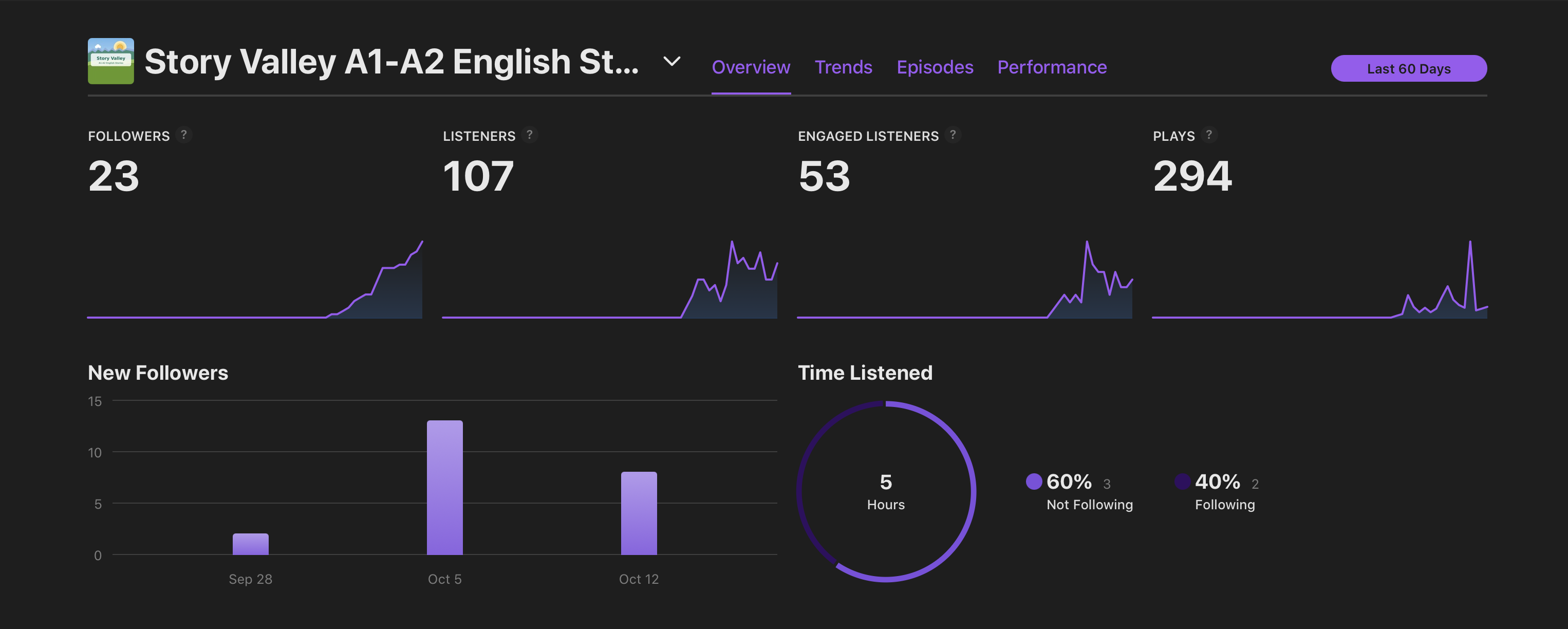
Task: Select the Oct 12 new followers bar
Action: pyautogui.click(x=639, y=513)
